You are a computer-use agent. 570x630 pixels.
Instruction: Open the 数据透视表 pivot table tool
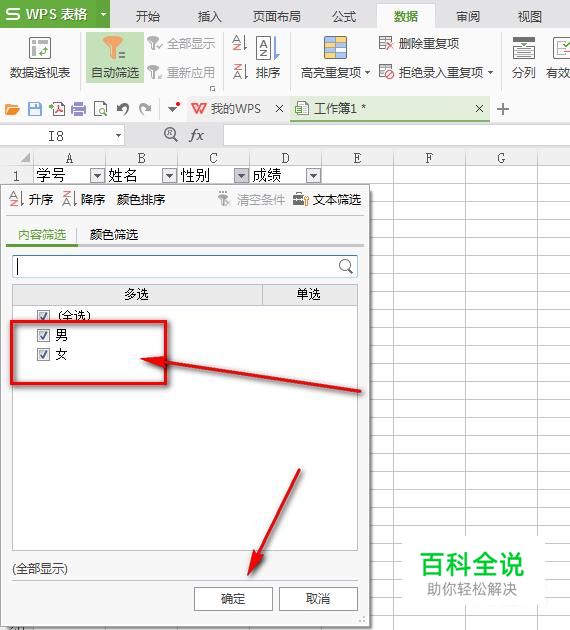point(40,57)
